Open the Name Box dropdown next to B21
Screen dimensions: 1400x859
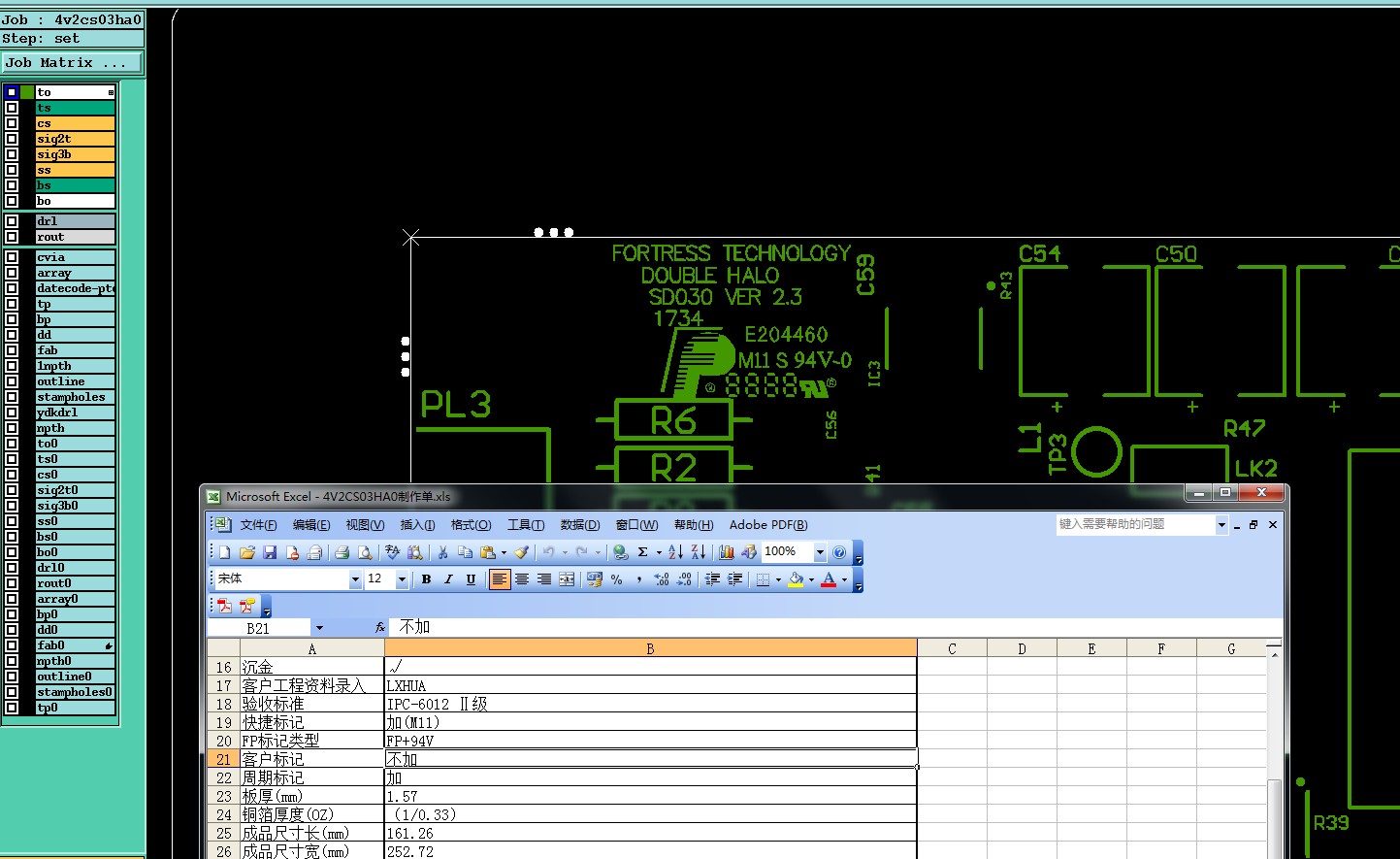(319, 628)
